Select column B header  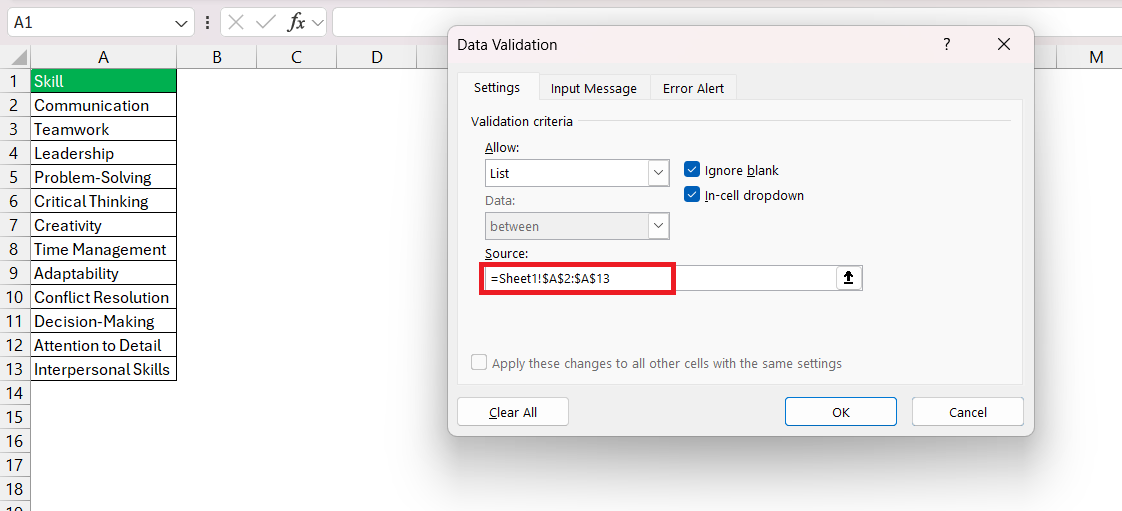[217, 57]
